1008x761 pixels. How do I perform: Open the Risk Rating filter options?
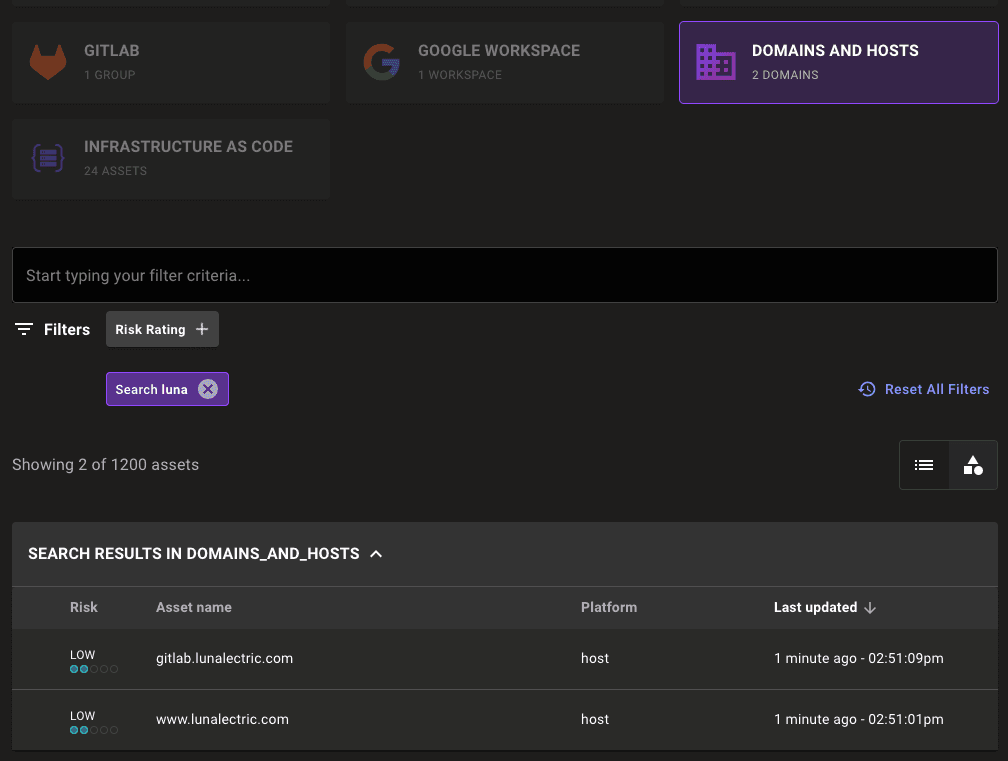[x=162, y=328]
